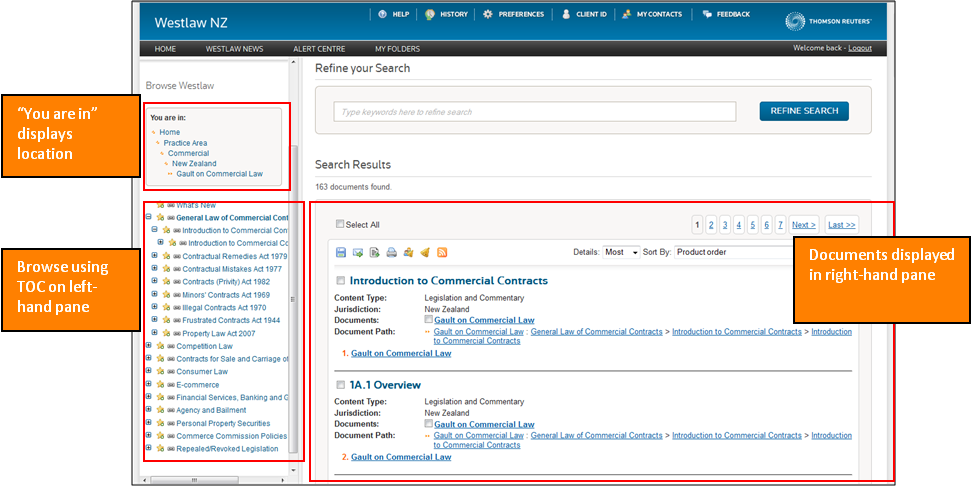Image resolution: width=972 pixels, height=486 pixels.
Task: Open ALERT CENTRE in the navigation bar
Action: pos(319,49)
